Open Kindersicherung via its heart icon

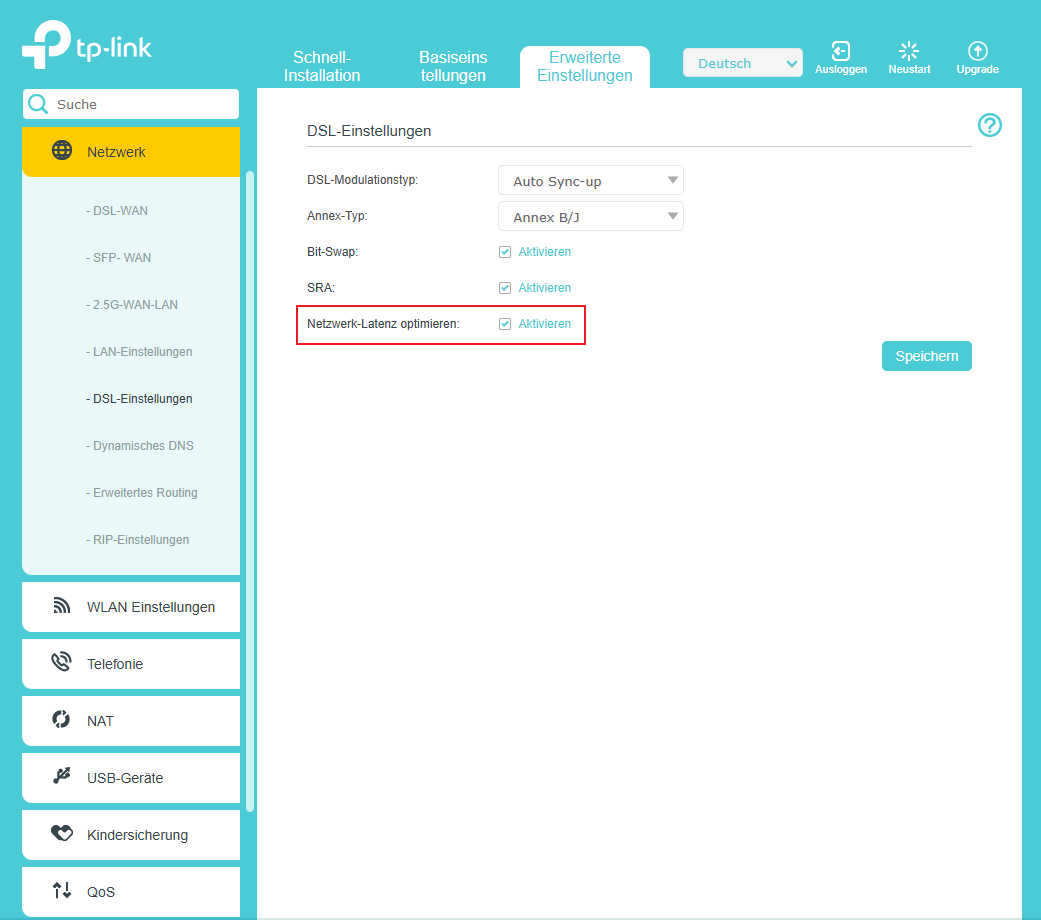point(62,834)
